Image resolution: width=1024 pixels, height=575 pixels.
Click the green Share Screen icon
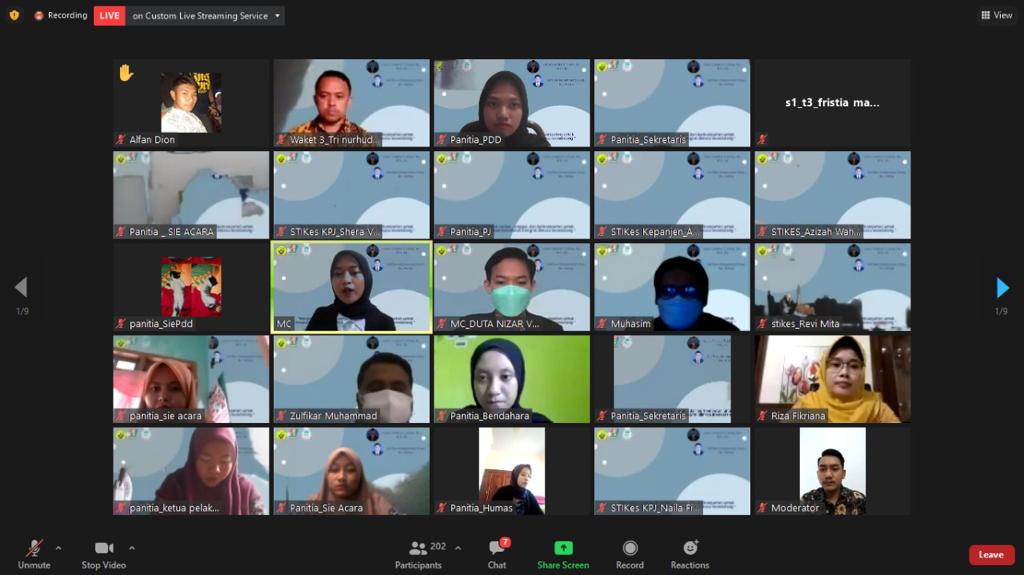563,548
